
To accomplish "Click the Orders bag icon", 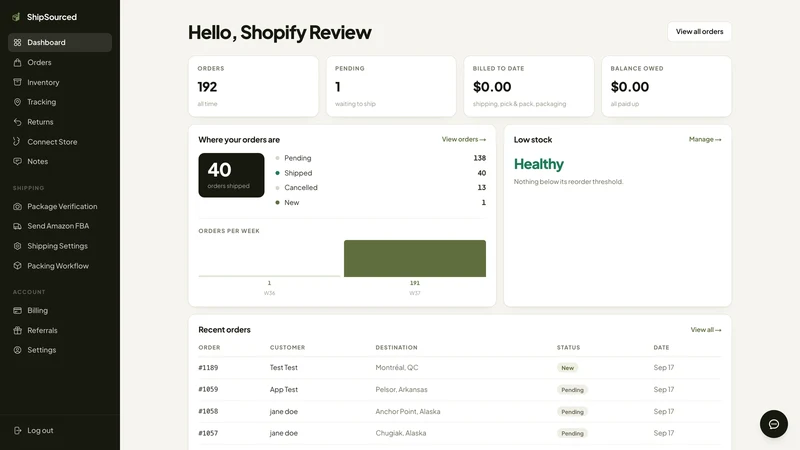I will pyautogui.click(x=17, y=62).
